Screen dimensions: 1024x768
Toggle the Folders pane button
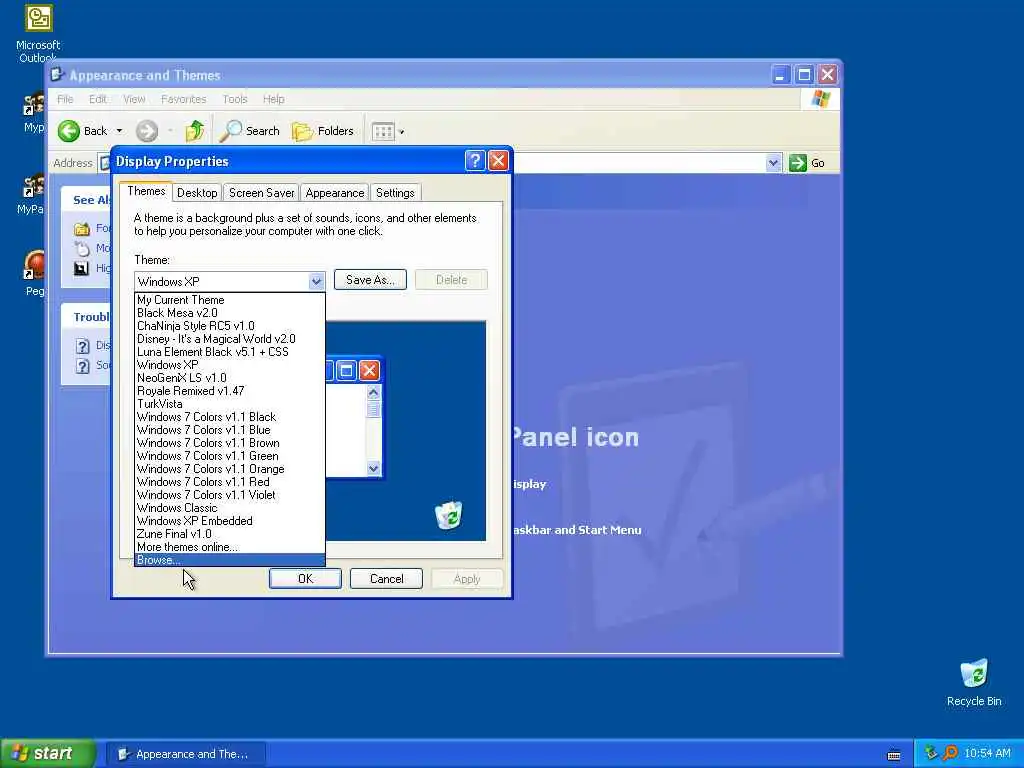pos(323,131)
